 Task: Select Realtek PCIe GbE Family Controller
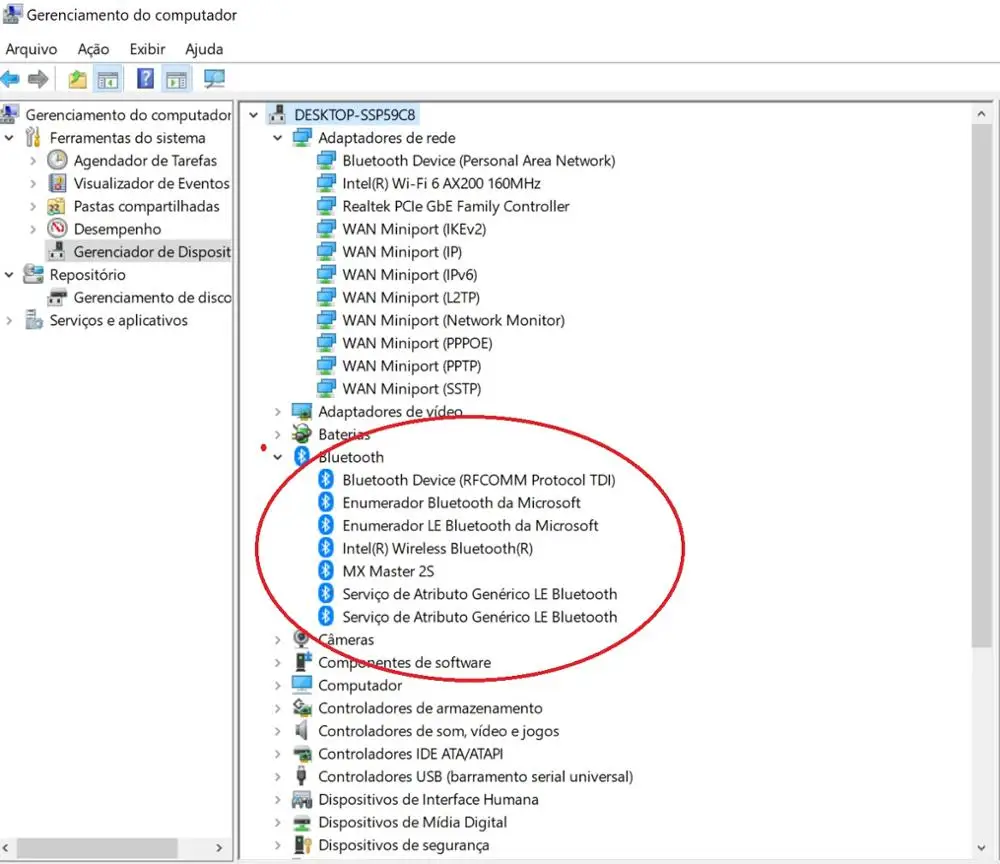[x=455, y=206]
